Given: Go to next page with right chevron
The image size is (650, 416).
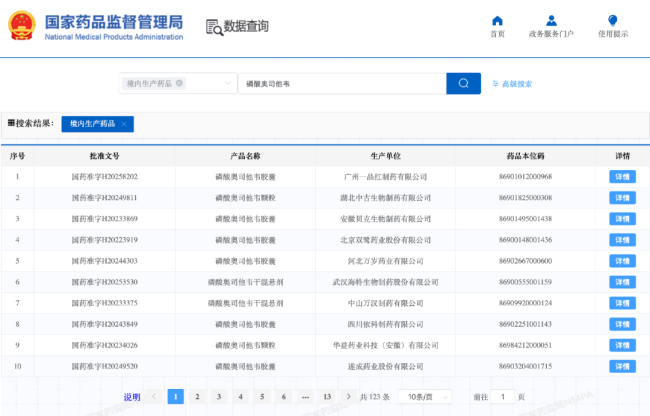Looking at the screenshot, I should 349,397.
